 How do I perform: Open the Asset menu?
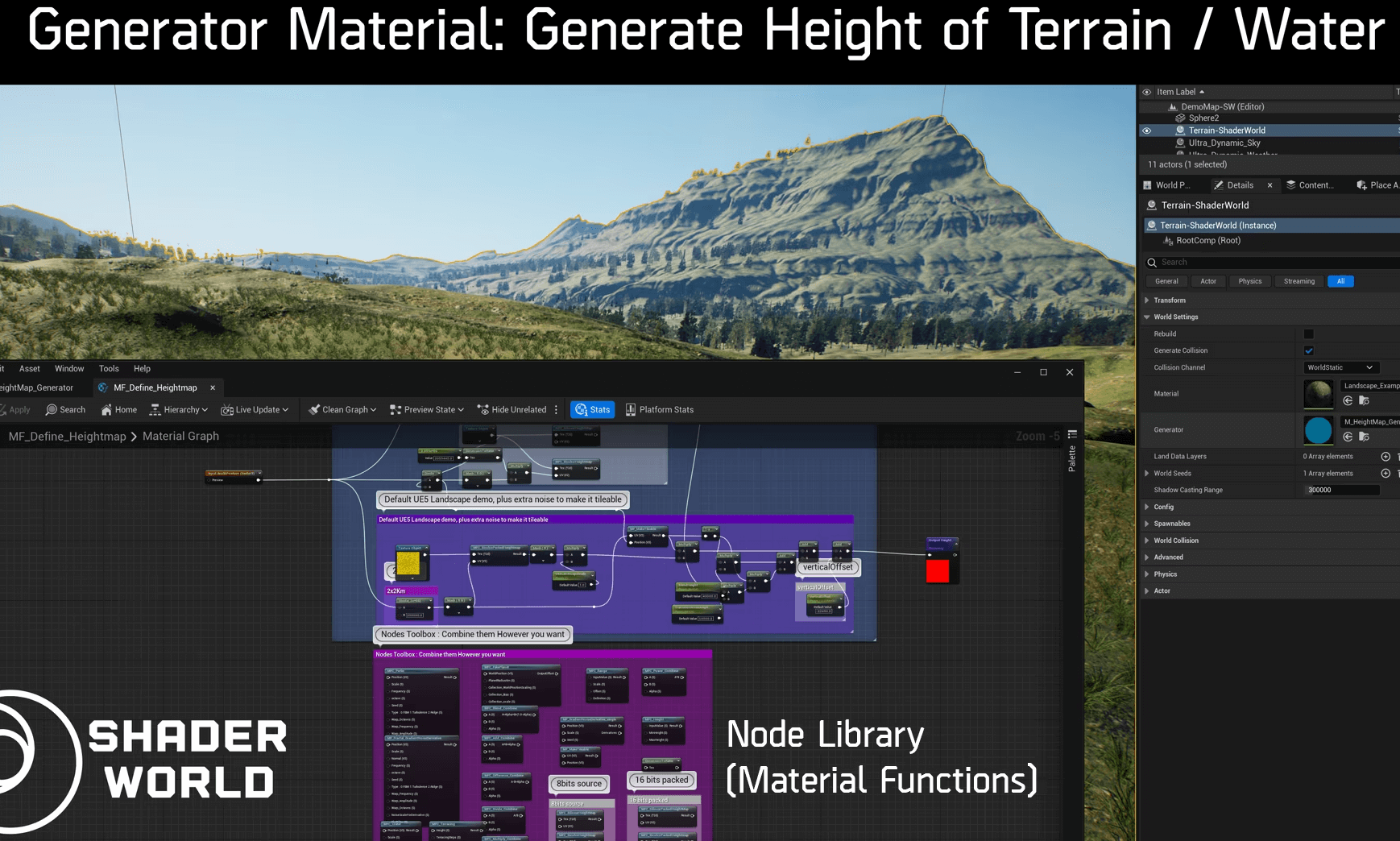coord(30,368)
